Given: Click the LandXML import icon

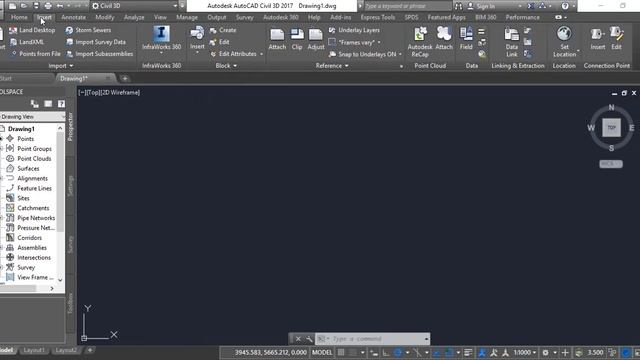Looking at the screenshot, I should click(13, 42).
